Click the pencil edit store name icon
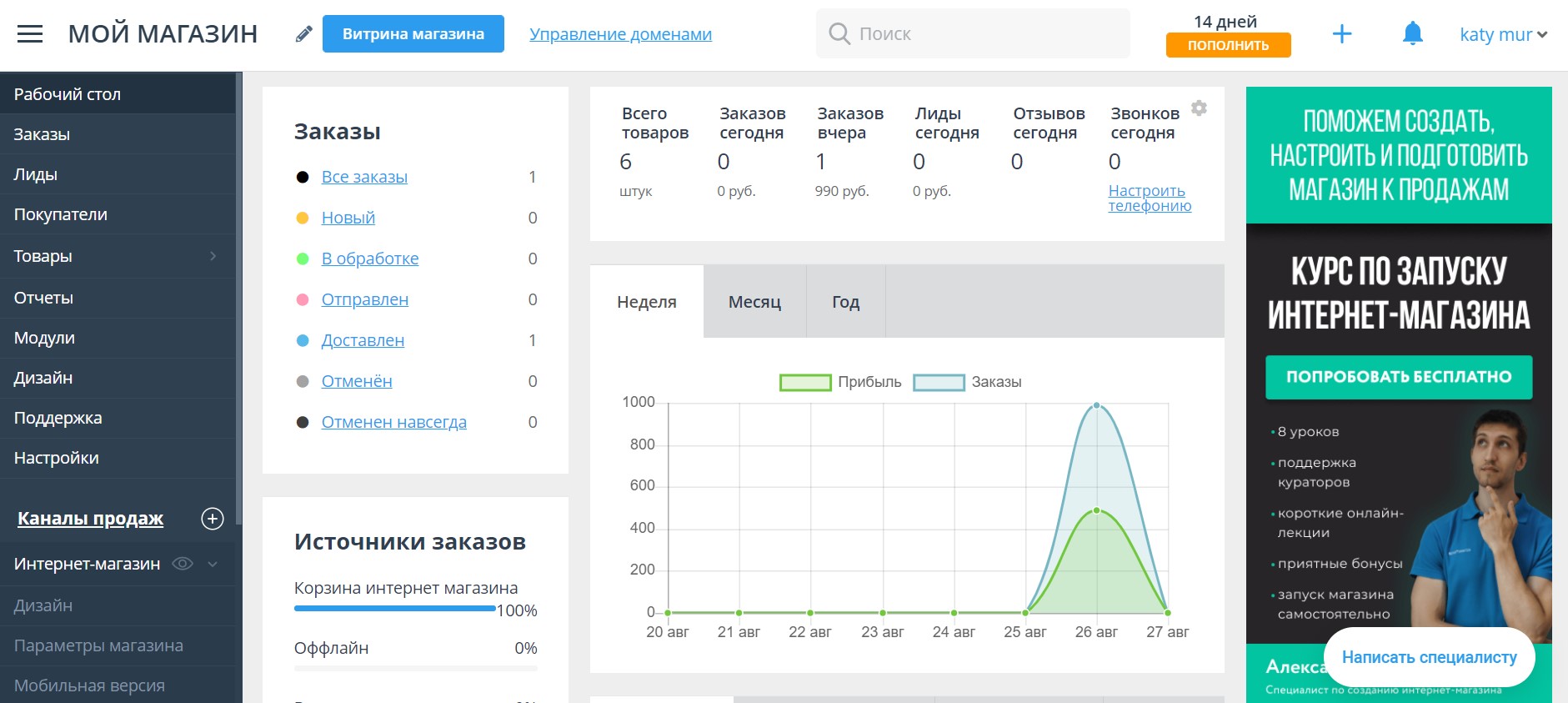The image size is (1568, 703). [x=304, y=34]
